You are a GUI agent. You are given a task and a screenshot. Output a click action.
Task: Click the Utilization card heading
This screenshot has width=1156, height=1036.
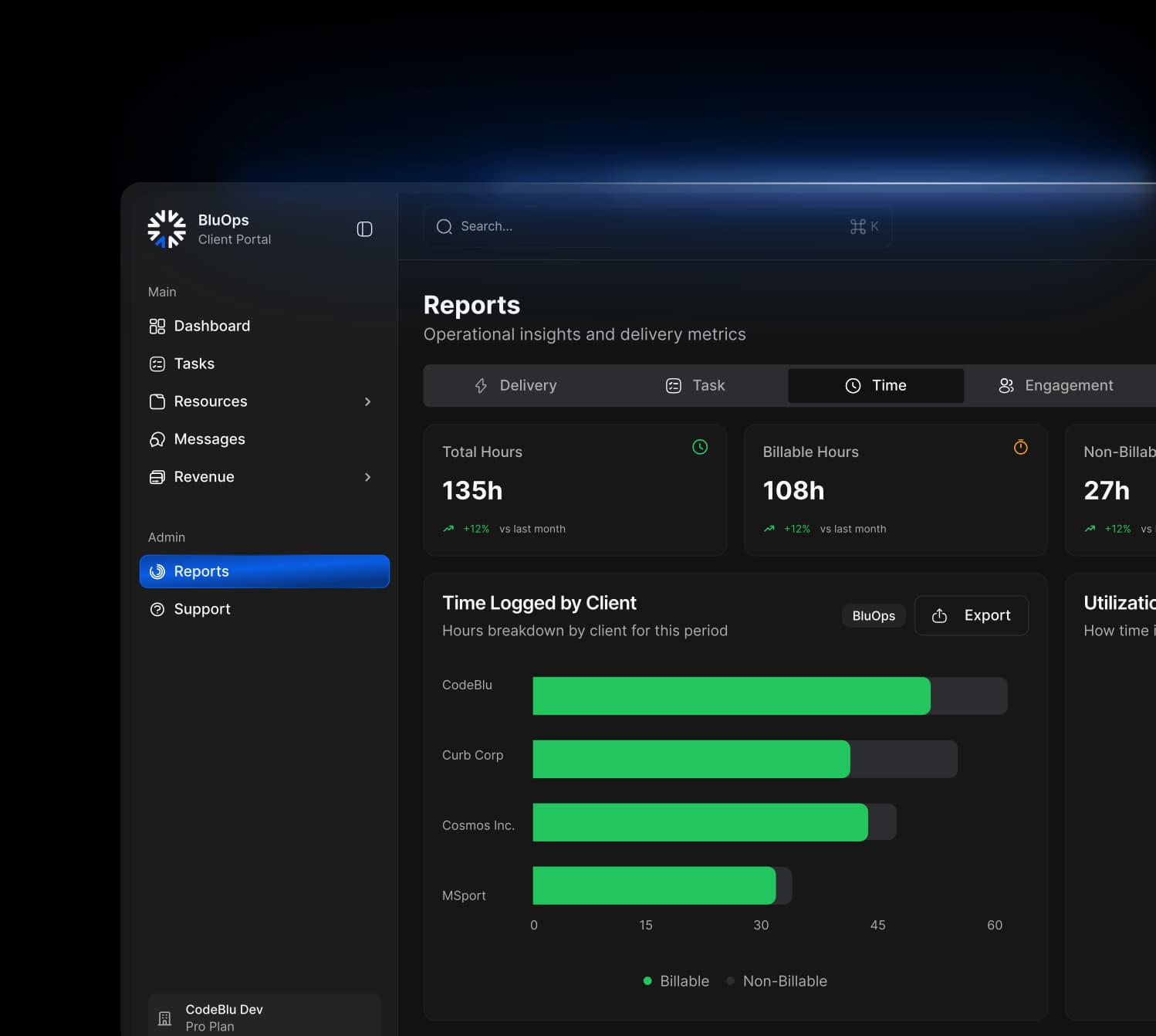[1120, 603]
